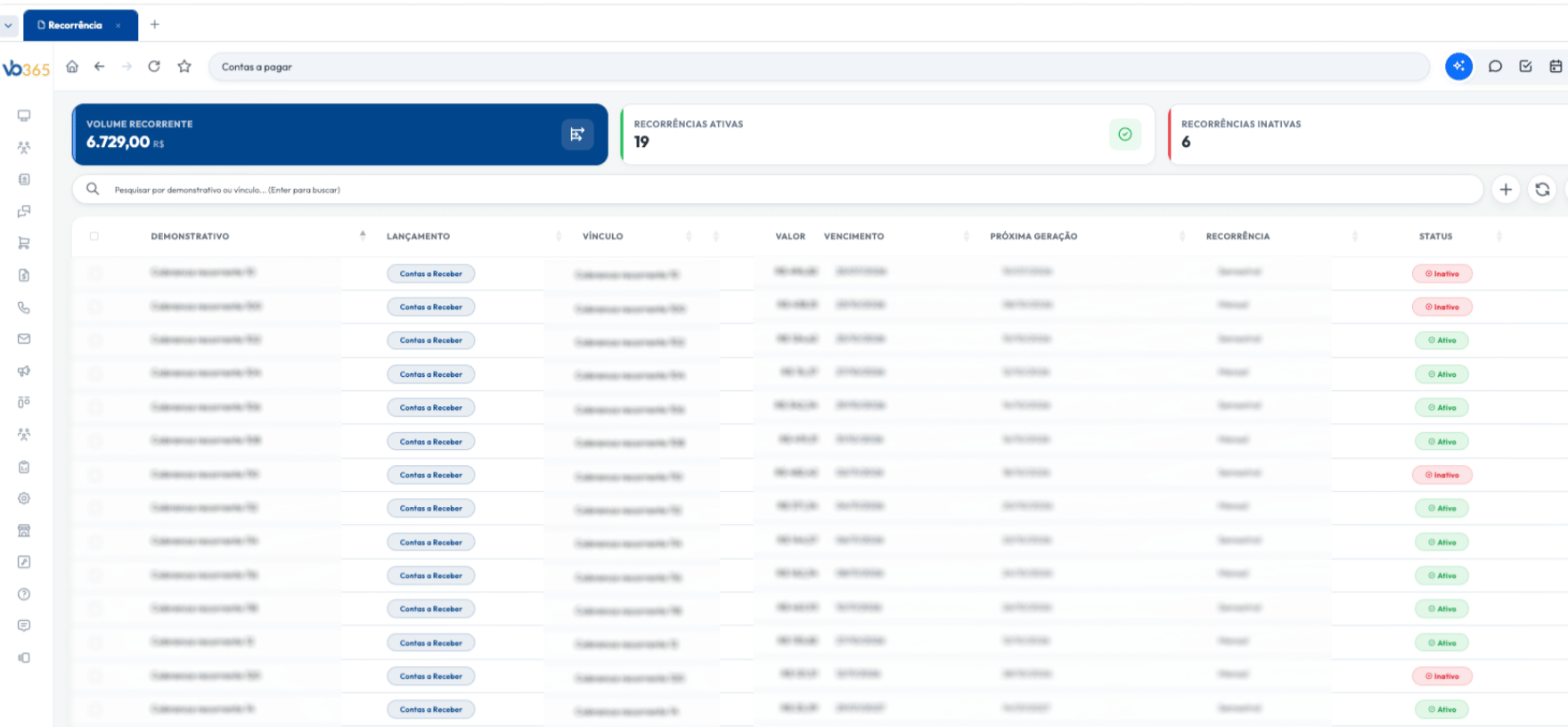Sort by the Próxima Geração column arrow
The width and height of the screenshot is (1568, 727).
point(1182,236)
